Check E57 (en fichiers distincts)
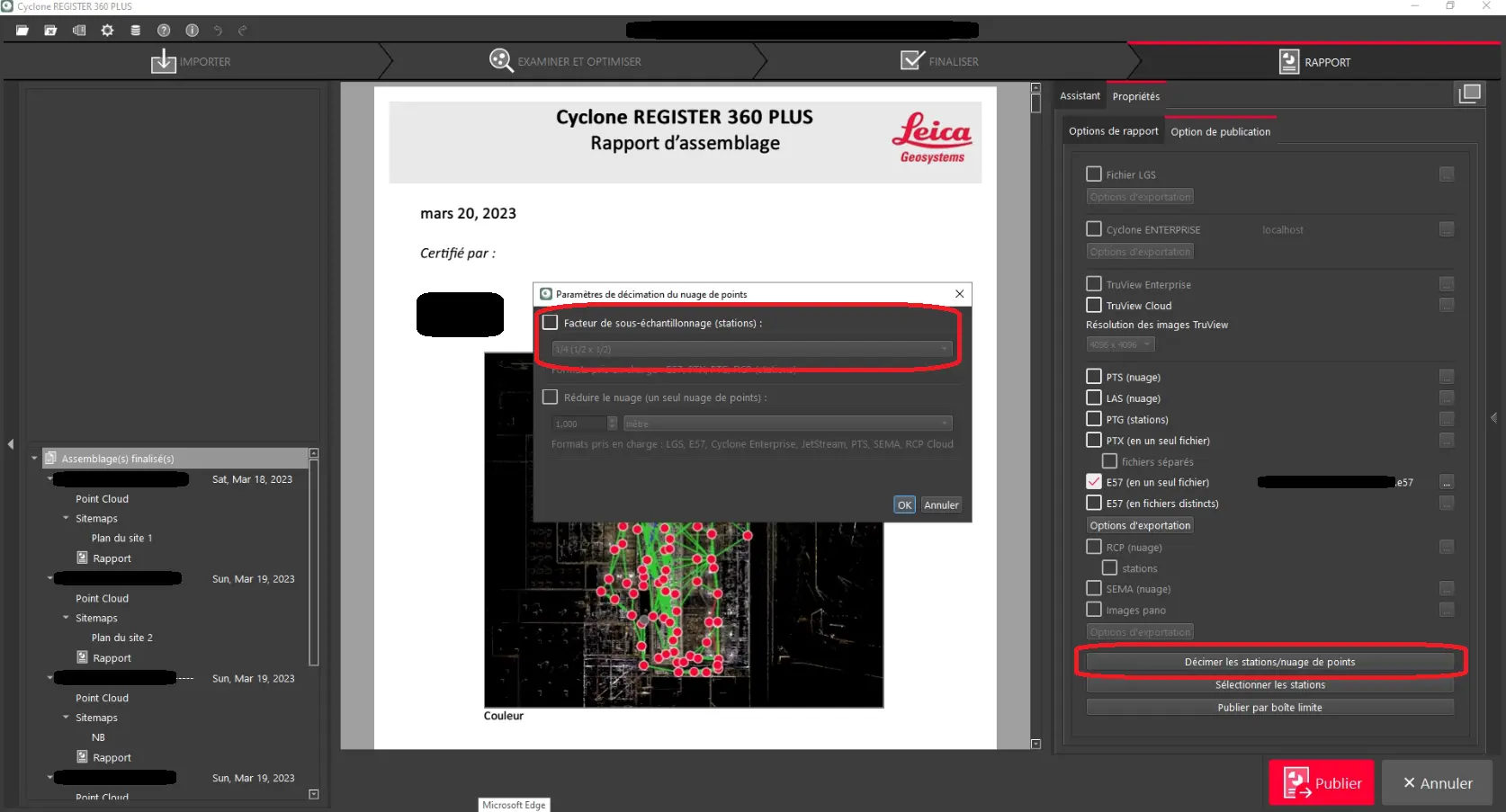This screenshot has width=1506, height=812. point(1094,504)
